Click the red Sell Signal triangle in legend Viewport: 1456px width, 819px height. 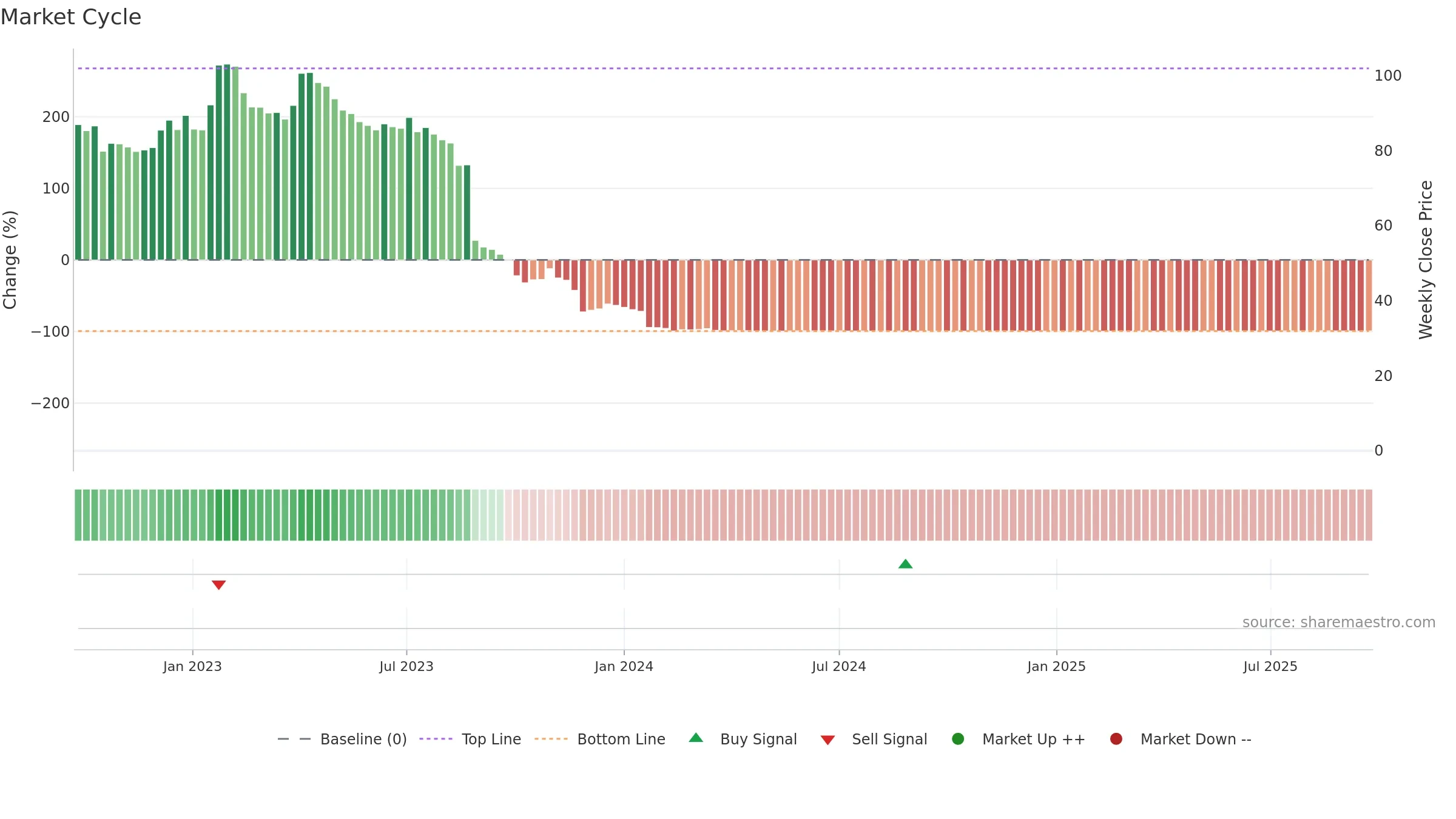pos(827,740)
